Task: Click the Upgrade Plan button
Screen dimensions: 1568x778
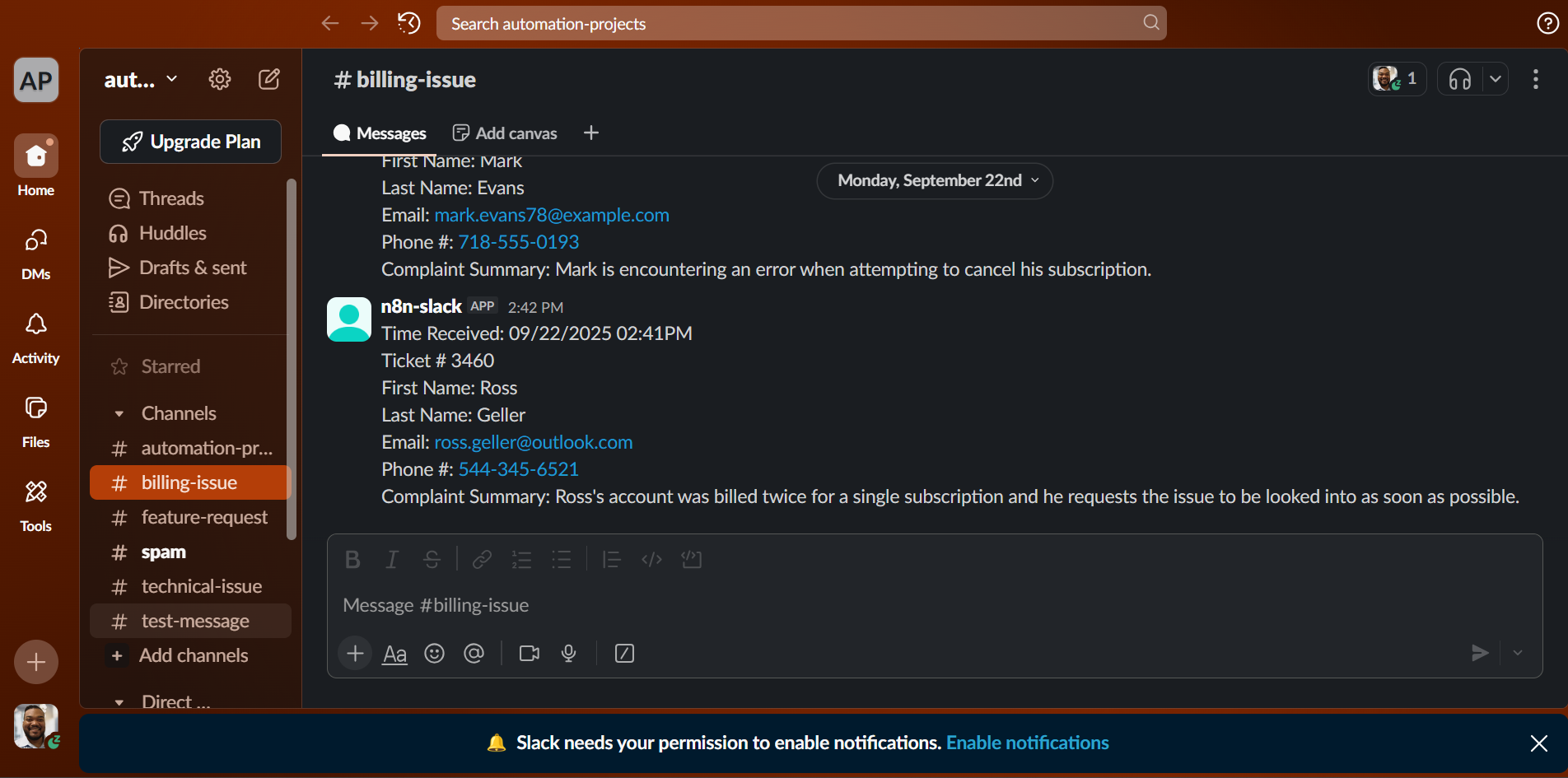Action: (x=190, y=142)
